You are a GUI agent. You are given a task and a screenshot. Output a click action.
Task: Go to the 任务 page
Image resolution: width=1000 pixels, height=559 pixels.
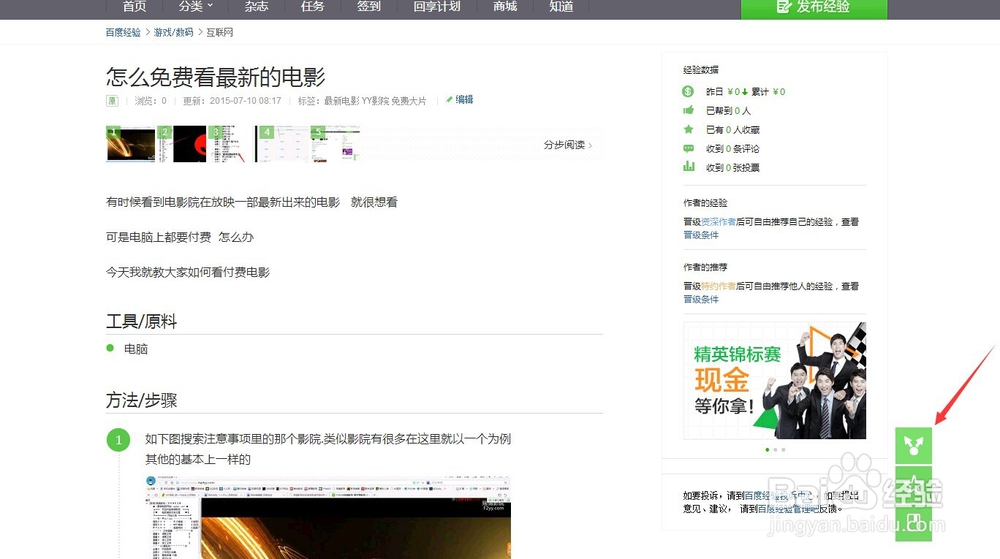[x=312, y=6]
